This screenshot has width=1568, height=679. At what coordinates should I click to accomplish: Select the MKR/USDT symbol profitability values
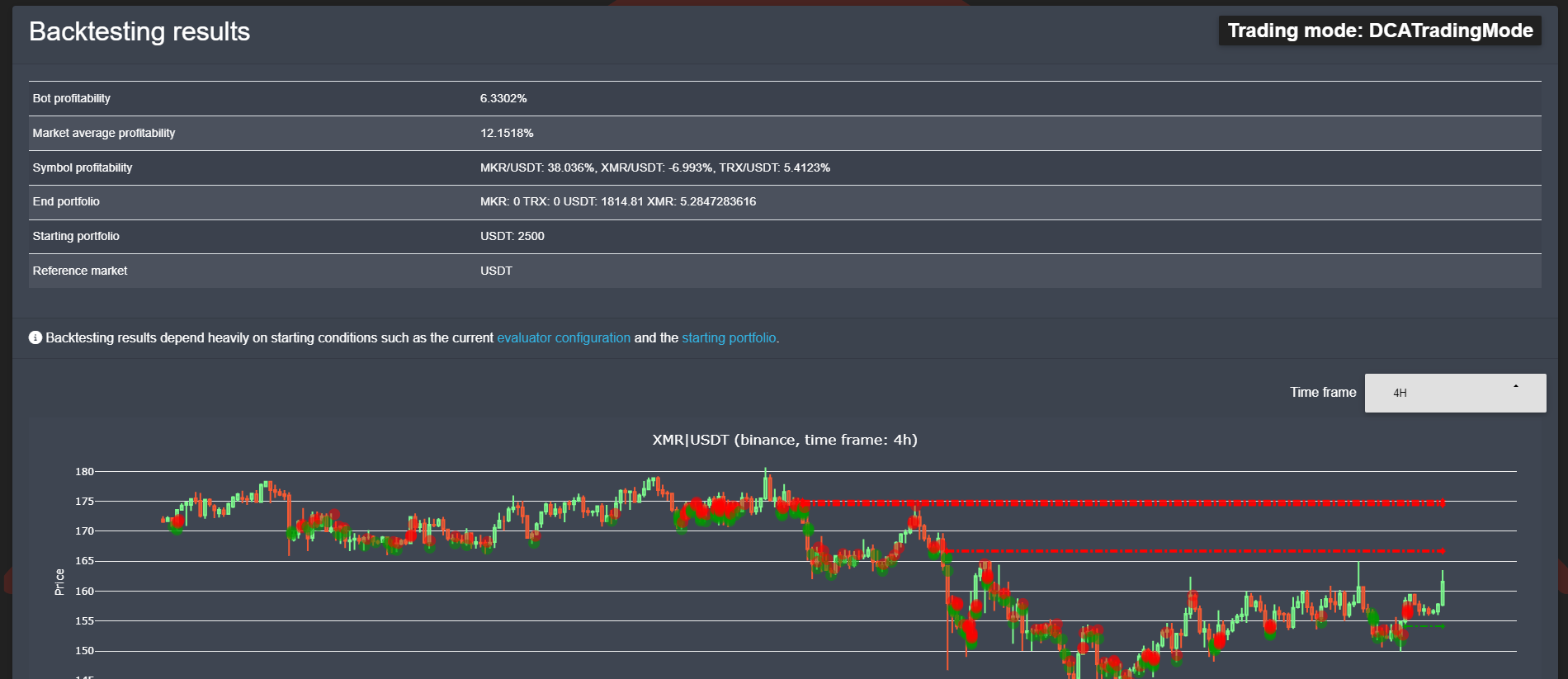pos(655,167)
